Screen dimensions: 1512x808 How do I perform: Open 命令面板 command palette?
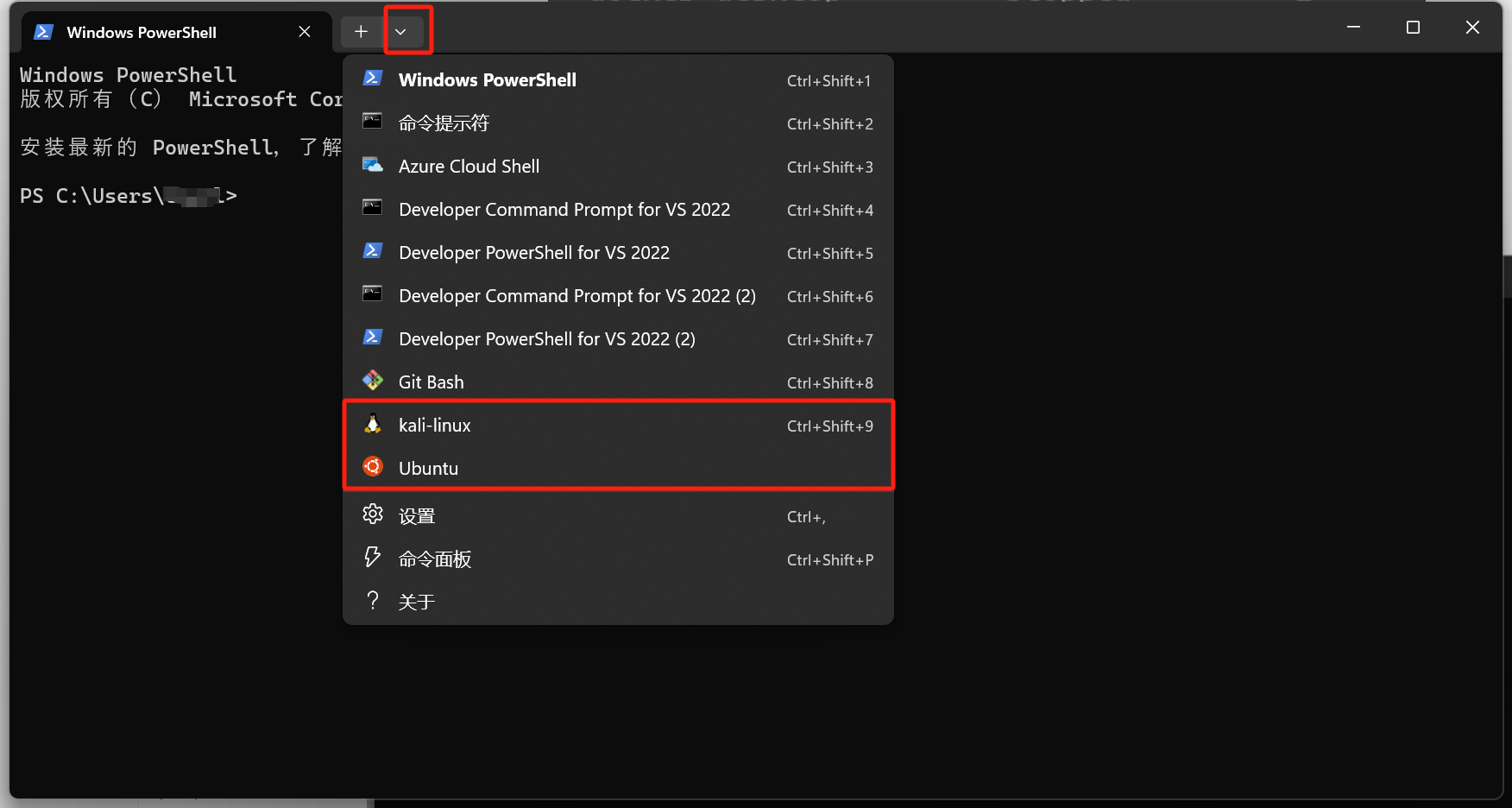(x=618, y=559)
